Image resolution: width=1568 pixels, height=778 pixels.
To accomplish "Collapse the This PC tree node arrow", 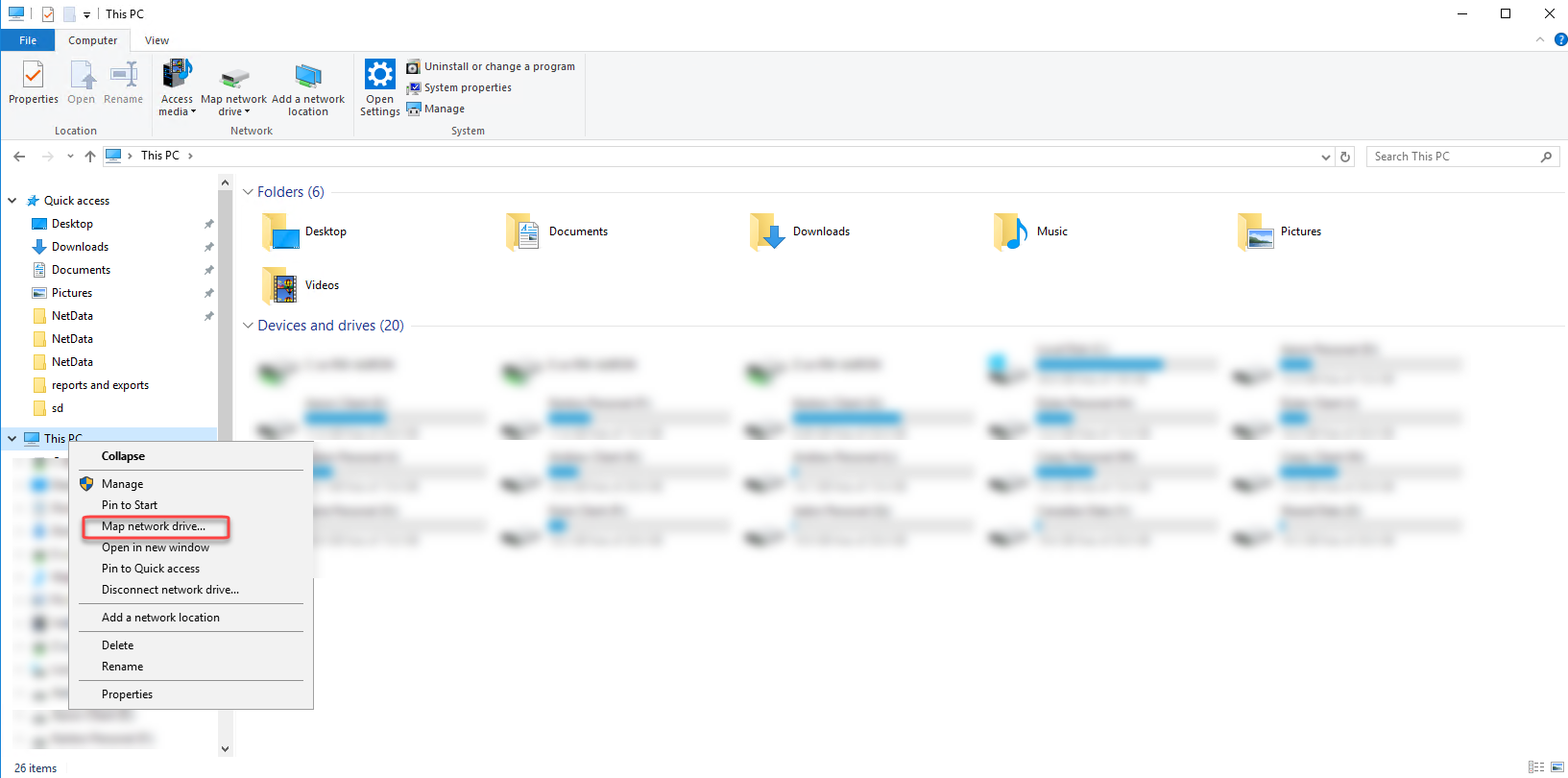I will [12, 438].
